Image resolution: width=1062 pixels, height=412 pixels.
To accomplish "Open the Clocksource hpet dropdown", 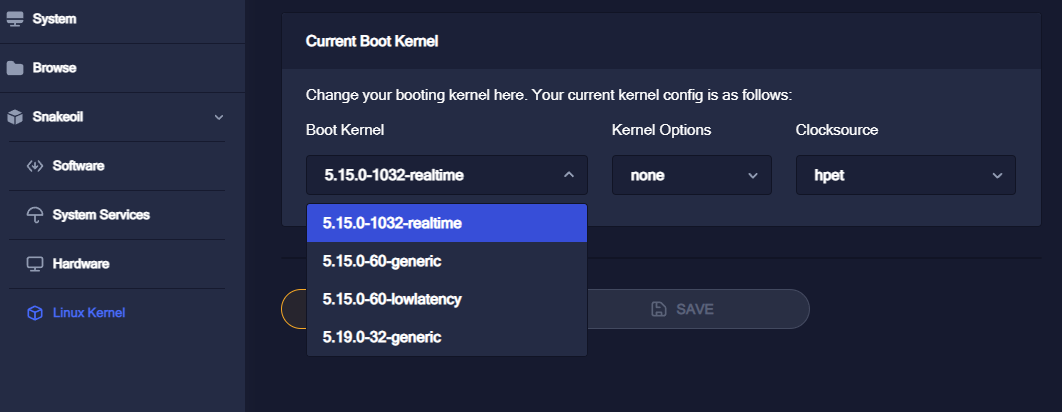I will point(906,176).
